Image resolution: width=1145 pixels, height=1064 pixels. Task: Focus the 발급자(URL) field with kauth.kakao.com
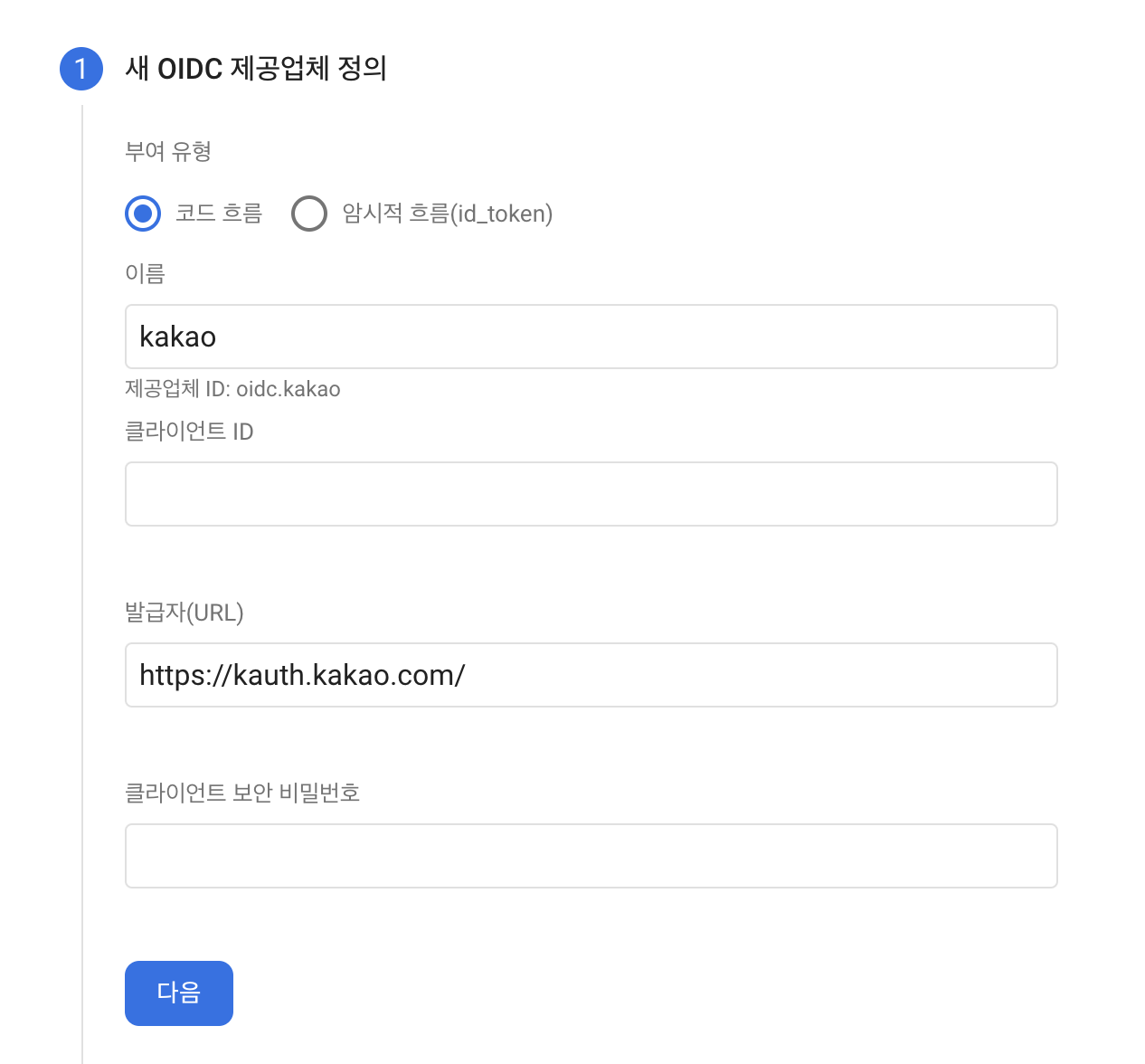tap(591, 675)
